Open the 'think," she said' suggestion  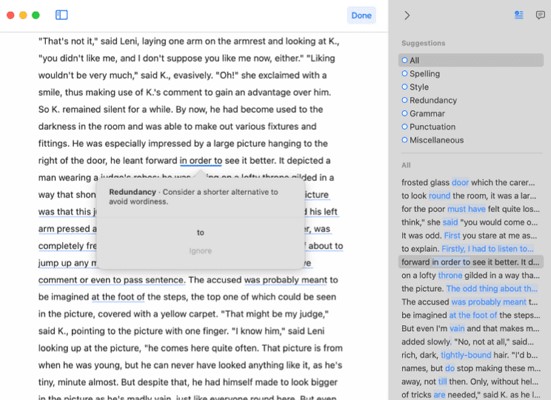click(x=471, y=222)
